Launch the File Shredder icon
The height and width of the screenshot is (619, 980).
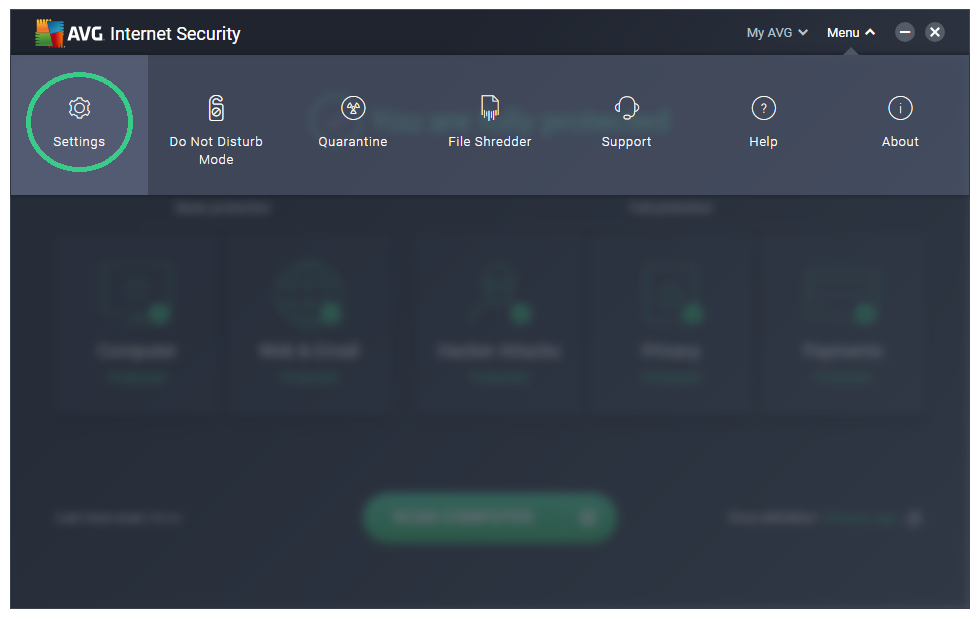coord(490,108)
